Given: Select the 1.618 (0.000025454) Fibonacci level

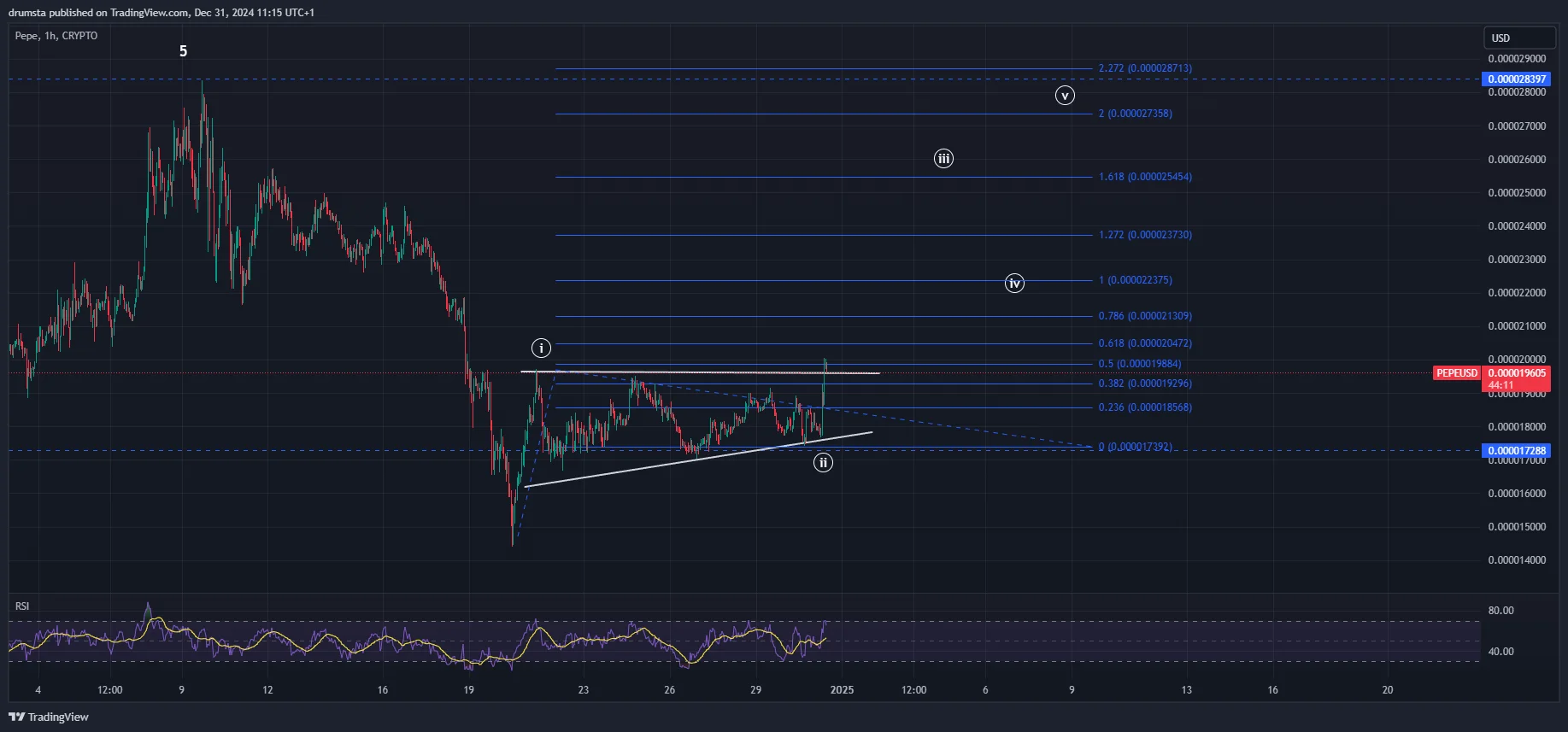Looking at the screenshot, I should (1145, 177).
